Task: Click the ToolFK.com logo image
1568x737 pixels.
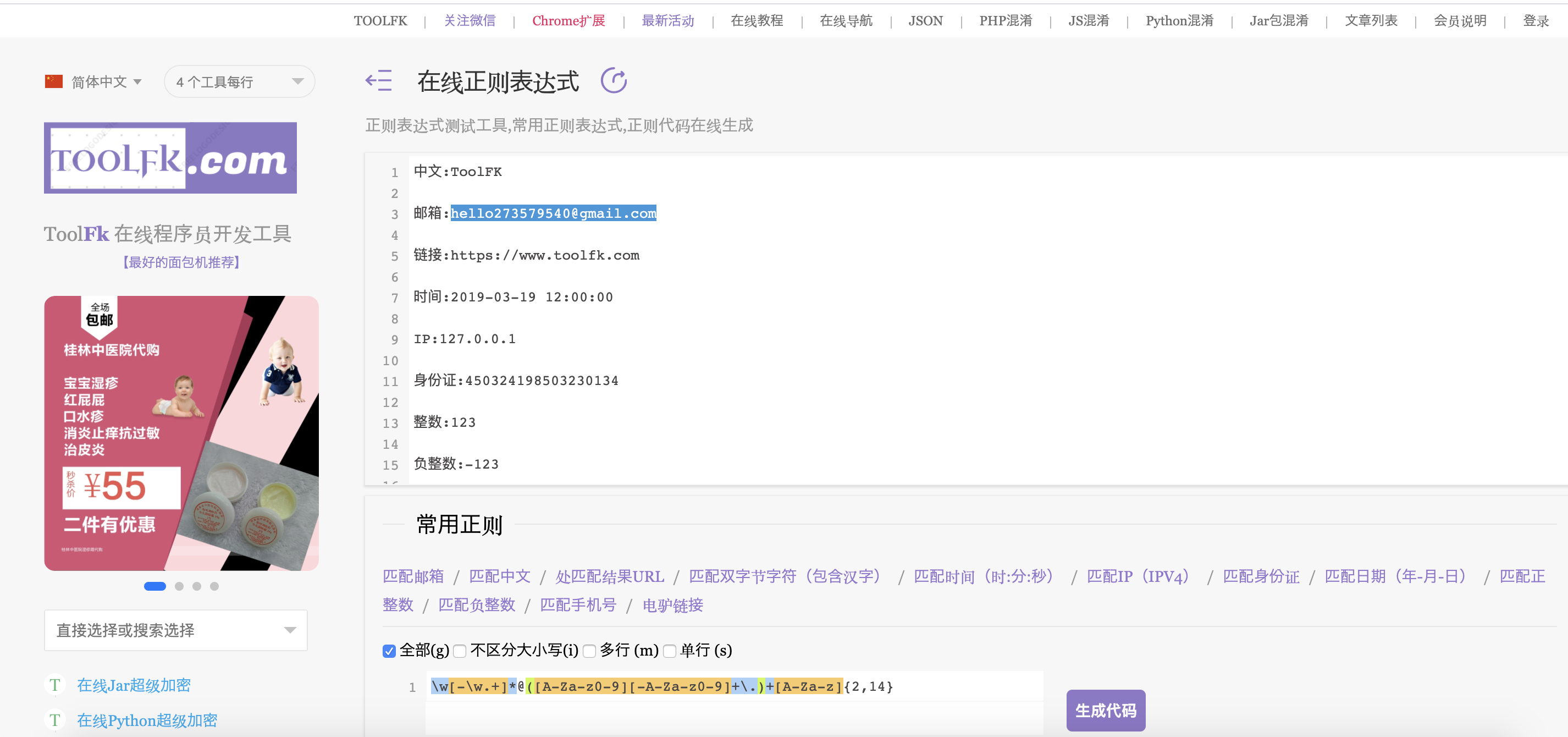Action: [x=170, y=157]
